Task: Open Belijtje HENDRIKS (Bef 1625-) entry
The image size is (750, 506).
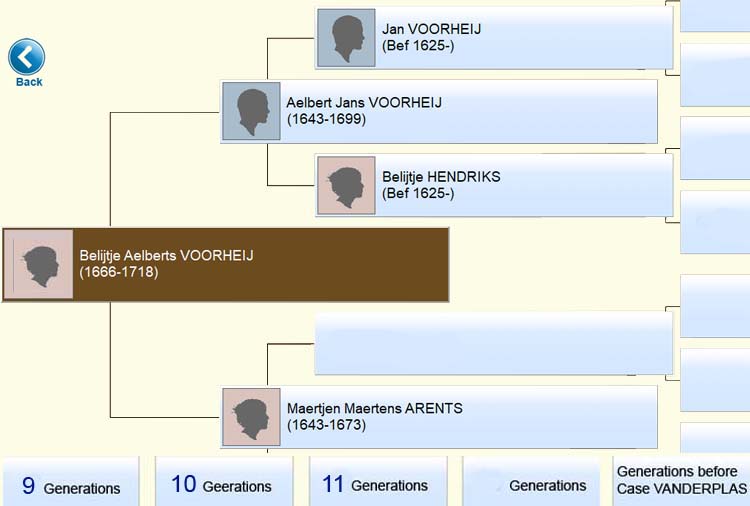Action: 494,185
